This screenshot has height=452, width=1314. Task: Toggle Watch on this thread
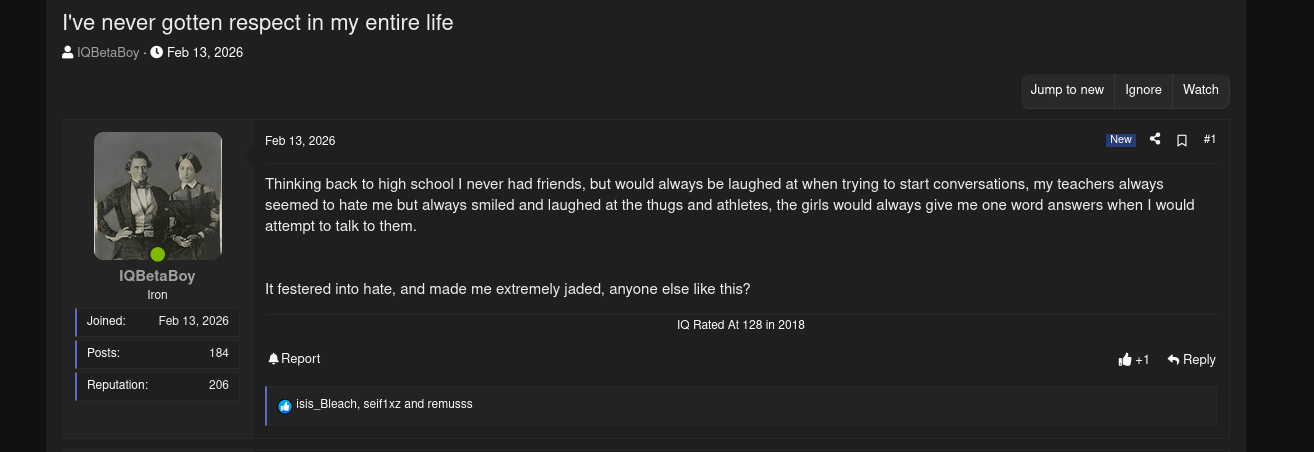1200,90
